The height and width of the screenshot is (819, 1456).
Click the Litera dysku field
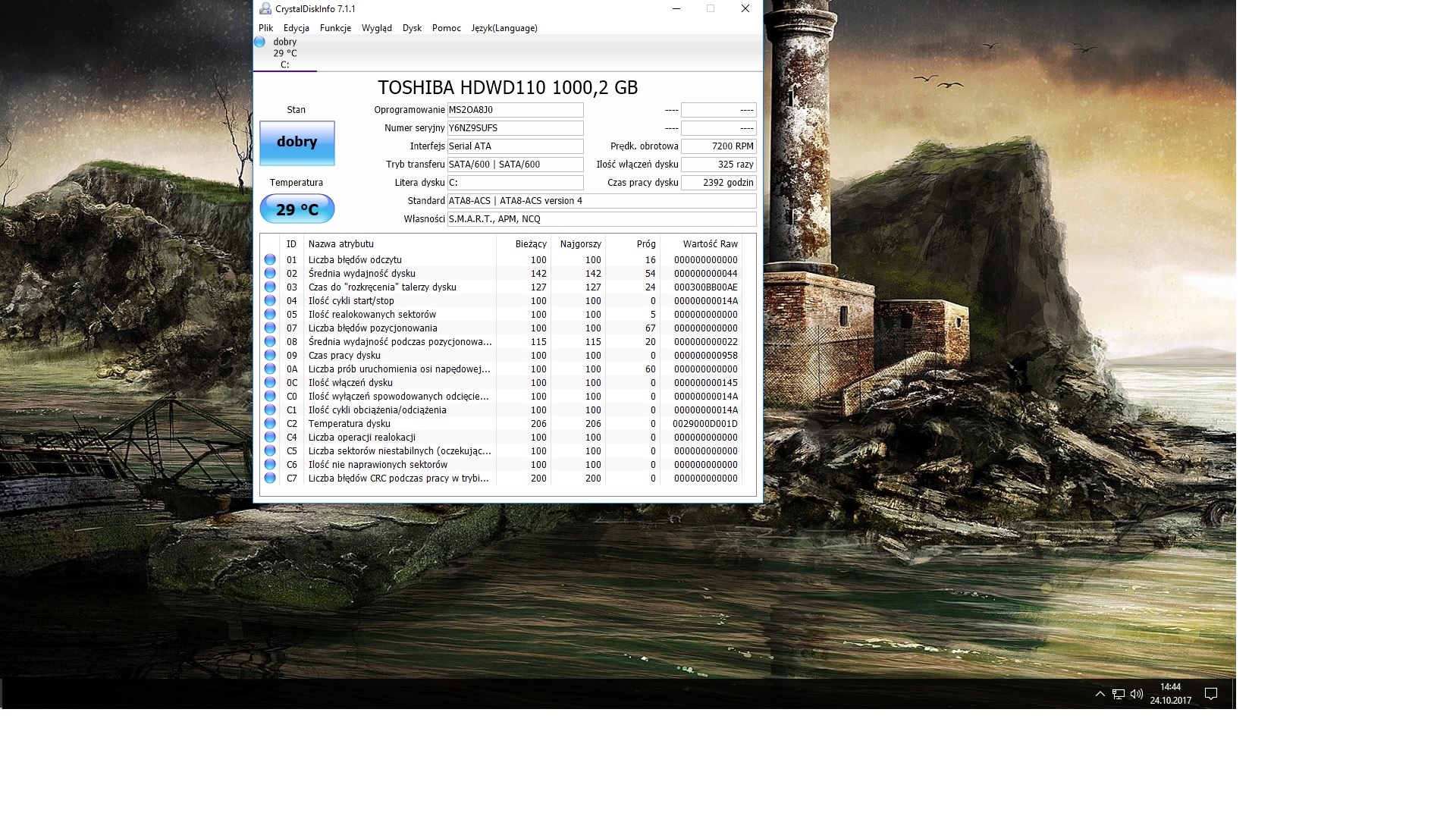pyautogui.click(x=515, y=183)
